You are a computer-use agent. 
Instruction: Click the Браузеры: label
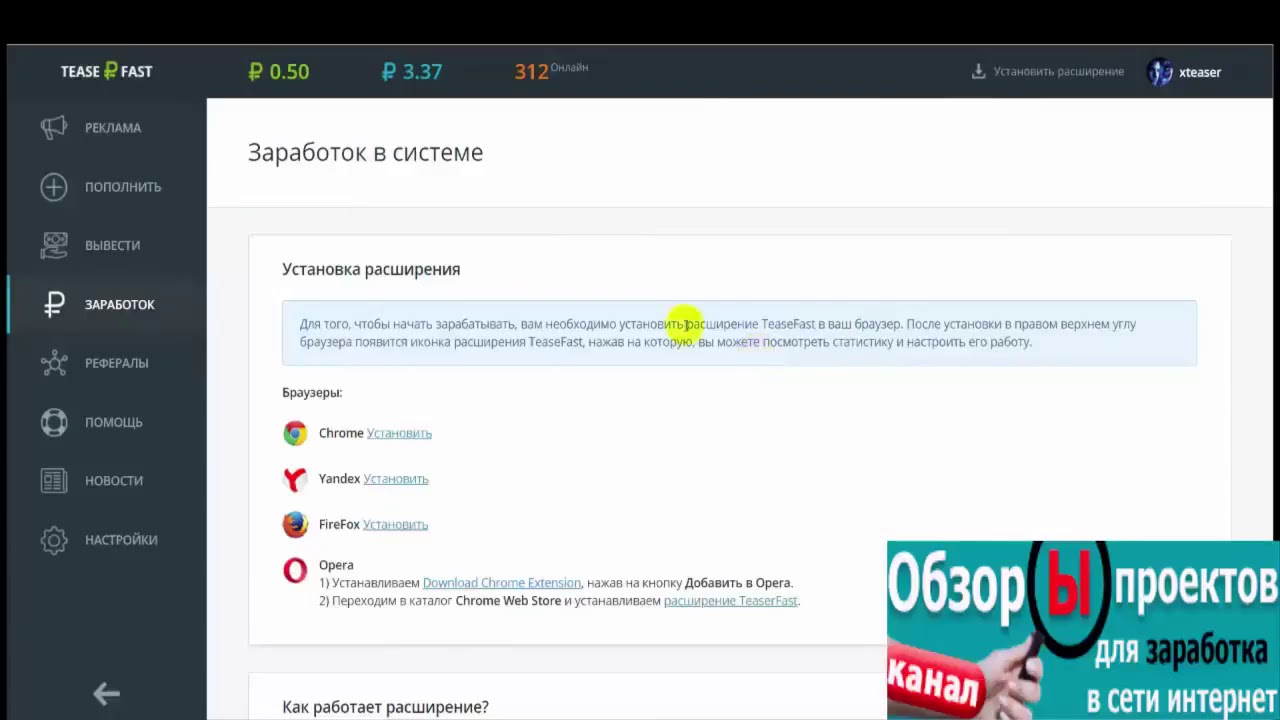pyautogui.click(x=312, y=393)
